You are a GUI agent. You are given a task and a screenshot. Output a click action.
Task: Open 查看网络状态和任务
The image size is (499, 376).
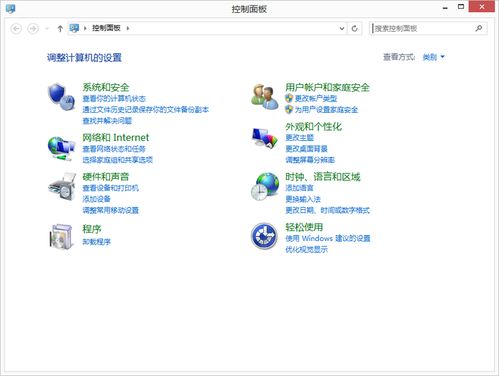coord(114,149)
